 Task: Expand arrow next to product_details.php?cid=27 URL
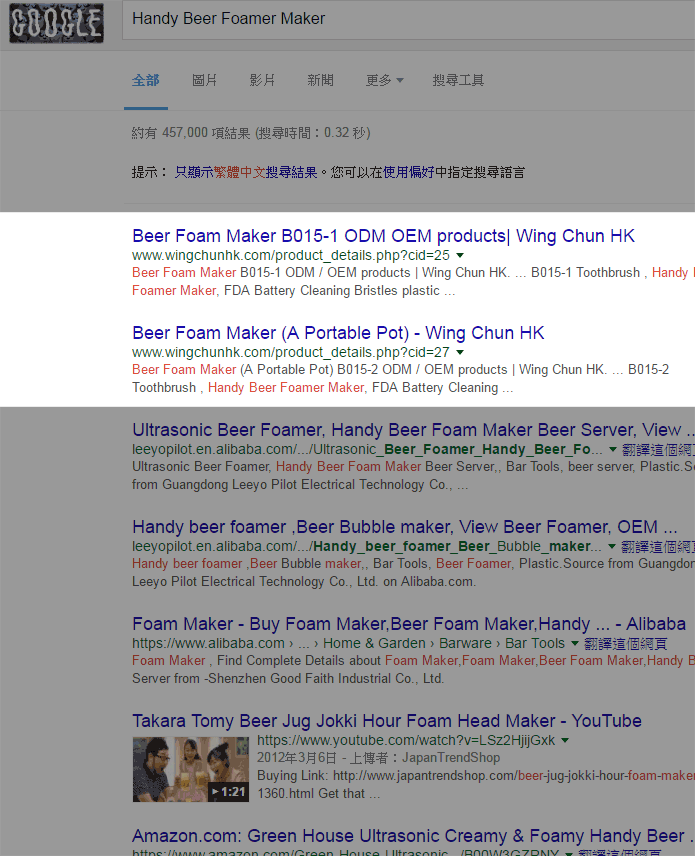tap(460, 352)
